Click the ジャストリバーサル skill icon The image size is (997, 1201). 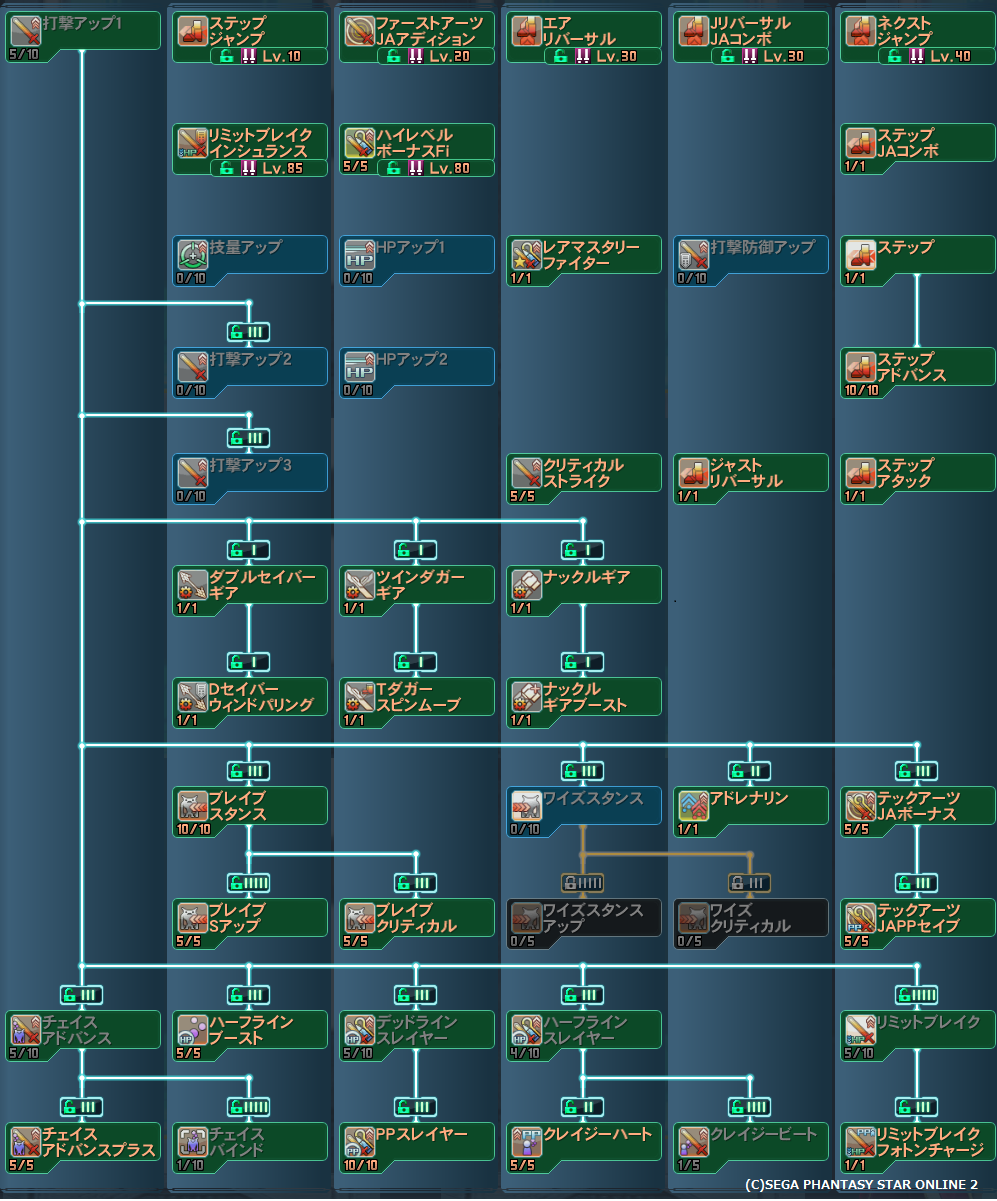(693, 473)
